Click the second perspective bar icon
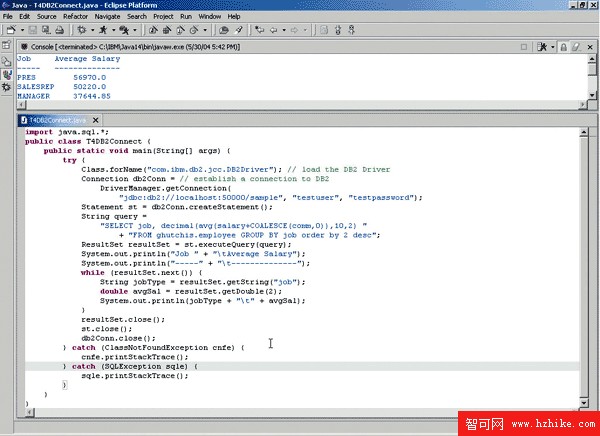This screenshot has width=600, height=436. tap(7, 61)
